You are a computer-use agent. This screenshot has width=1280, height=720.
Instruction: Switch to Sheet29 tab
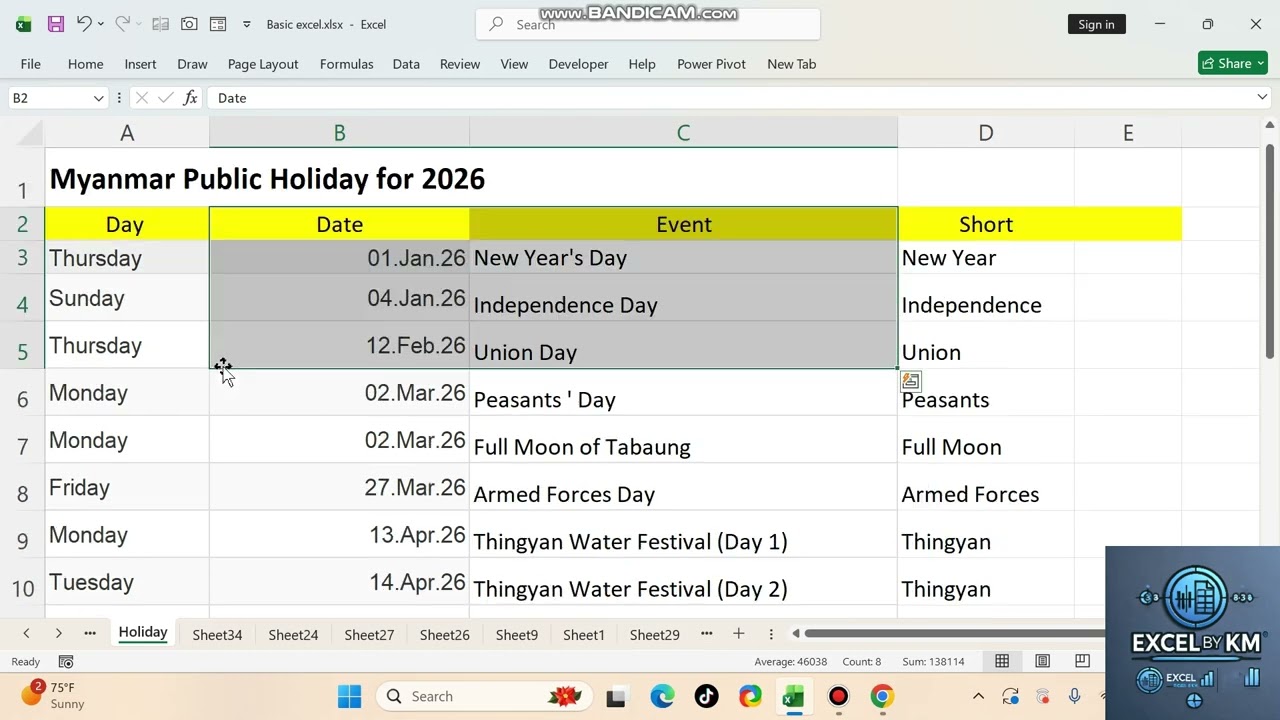pyautogui.click(x=655, y=634)
